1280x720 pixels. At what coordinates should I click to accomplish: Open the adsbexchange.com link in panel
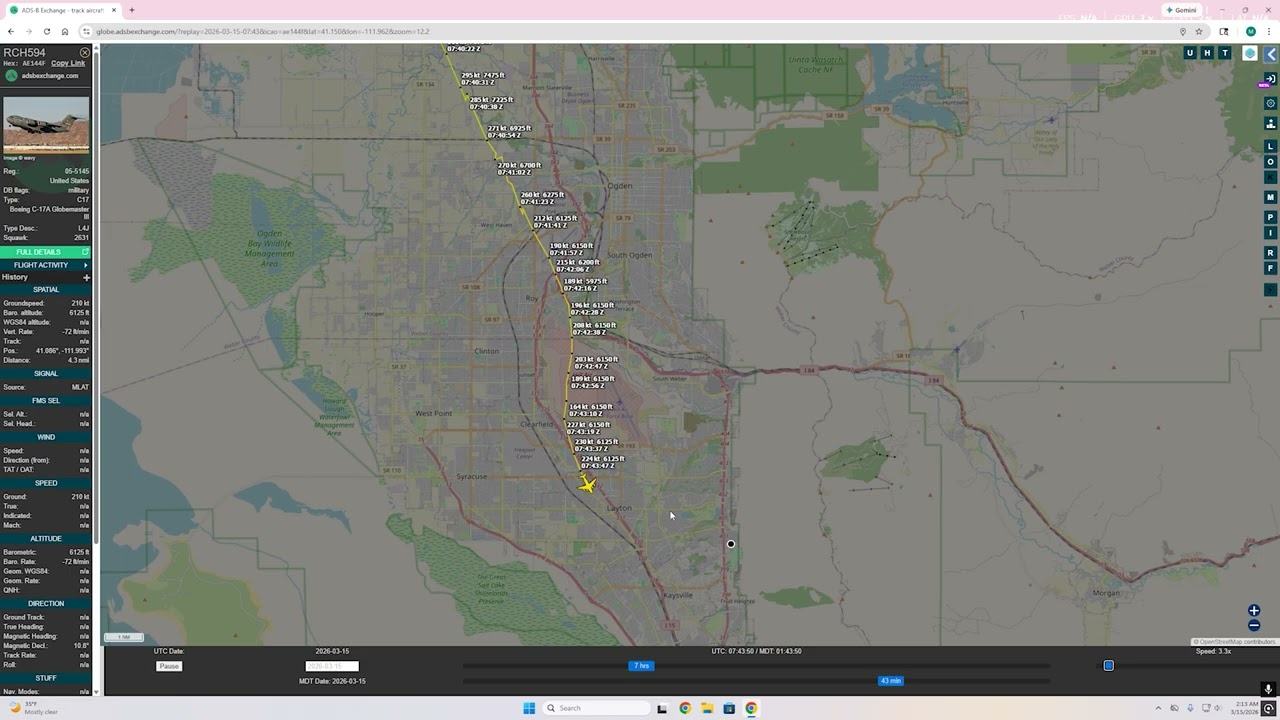[x=50, y=76]
